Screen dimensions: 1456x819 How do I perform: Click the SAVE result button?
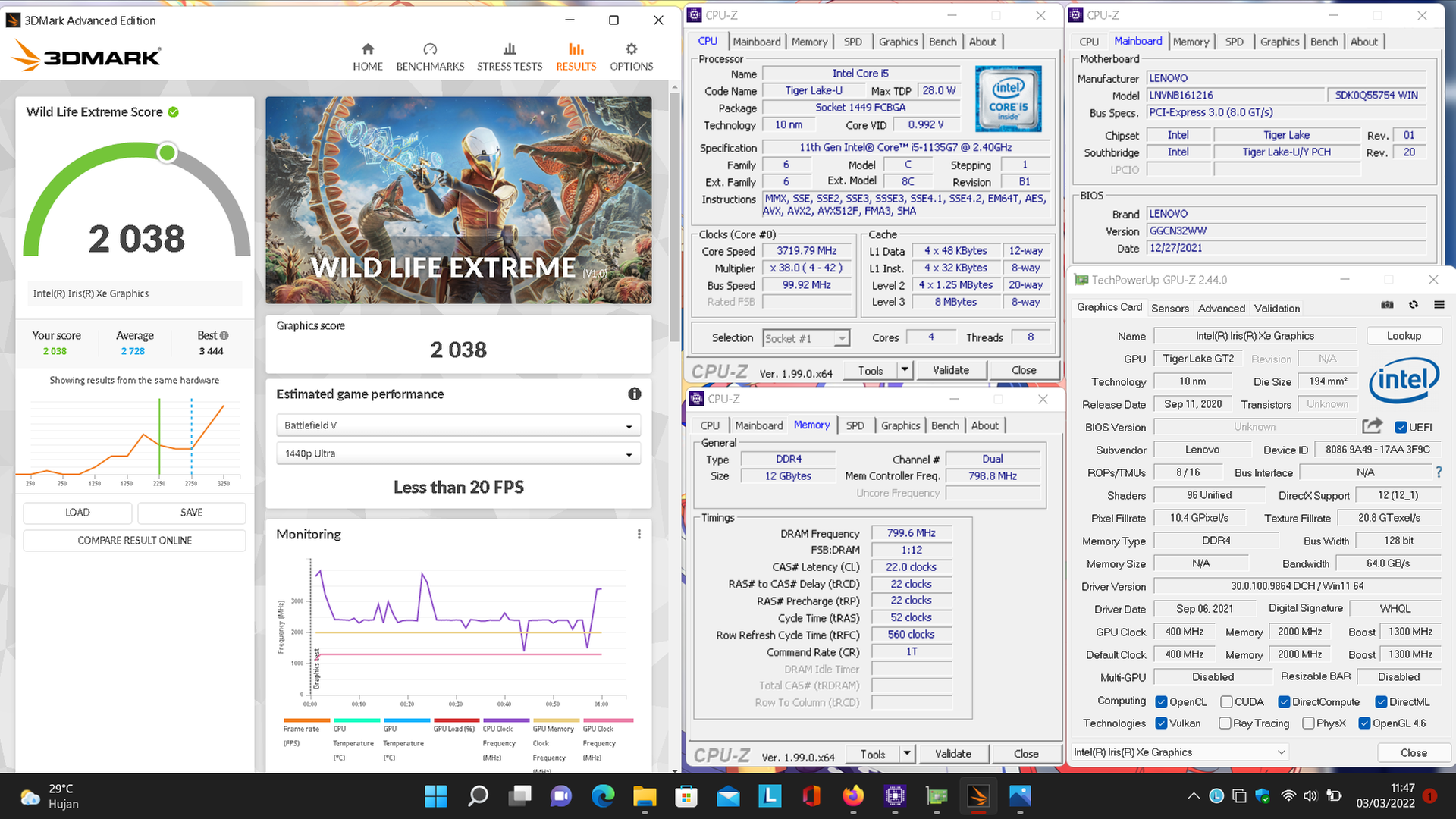tap(191, 513)
